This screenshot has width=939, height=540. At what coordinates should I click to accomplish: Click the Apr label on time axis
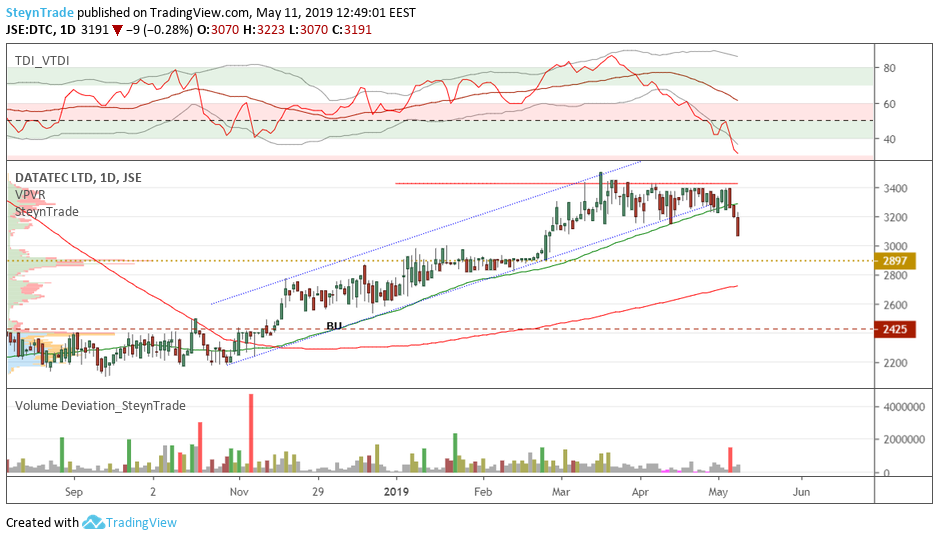tap(640, 492)
